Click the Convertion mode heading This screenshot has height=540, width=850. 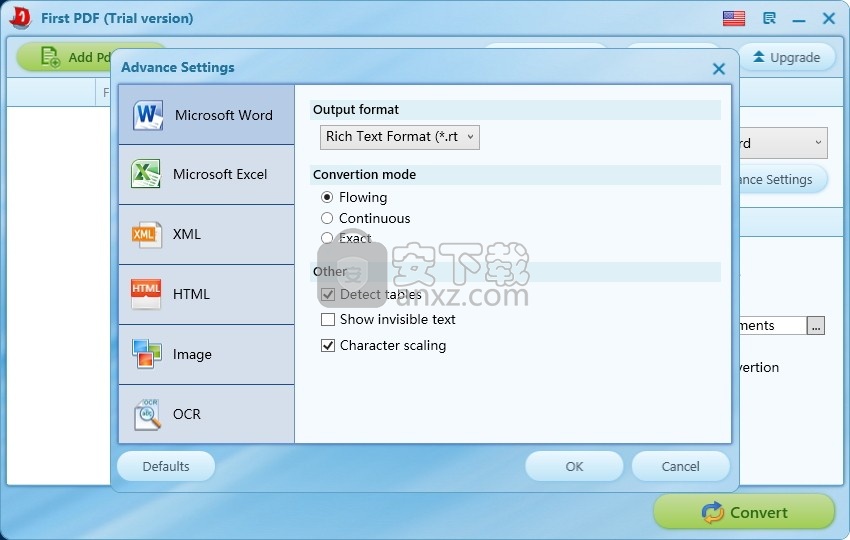(364, 175)
